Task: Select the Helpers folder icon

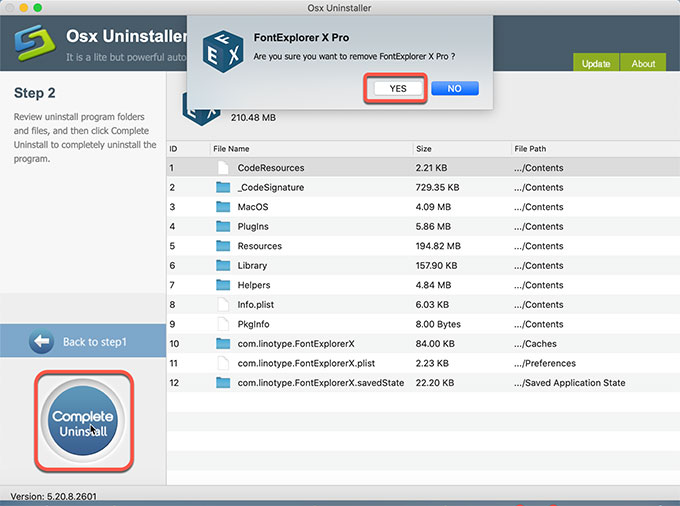Action: click(223, 284)
